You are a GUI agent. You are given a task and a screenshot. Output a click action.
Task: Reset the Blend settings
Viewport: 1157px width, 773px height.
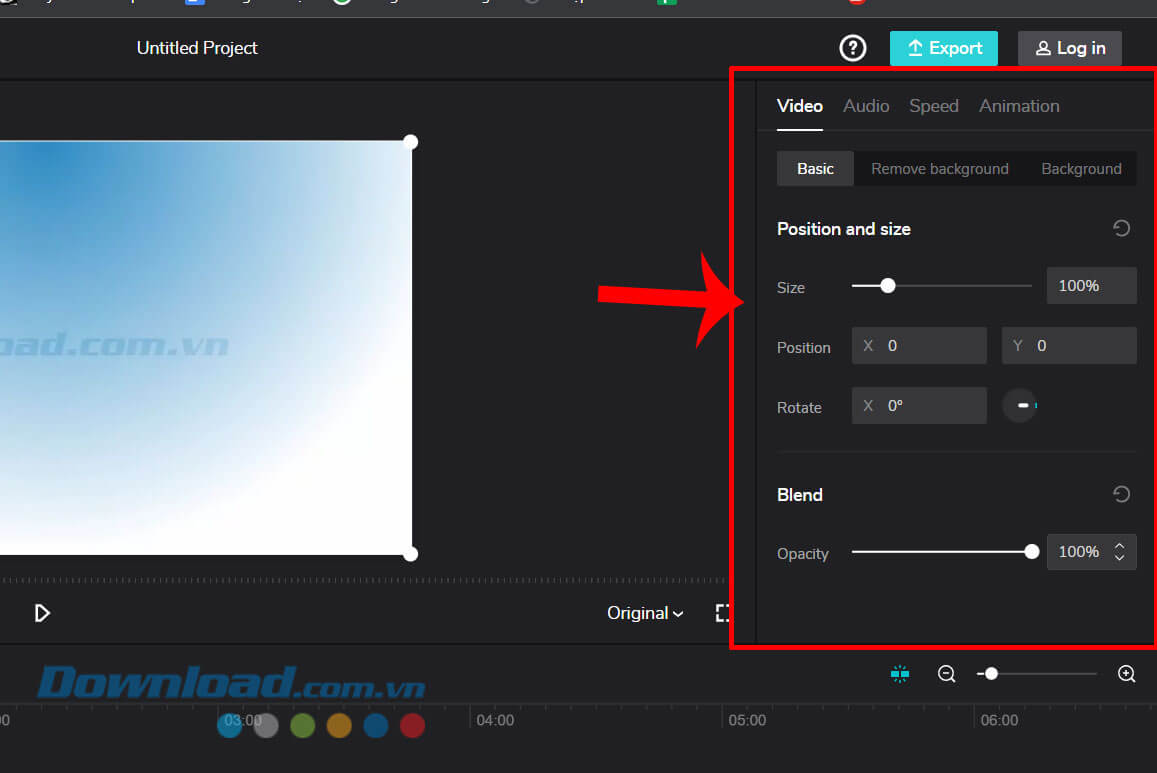1121,495
